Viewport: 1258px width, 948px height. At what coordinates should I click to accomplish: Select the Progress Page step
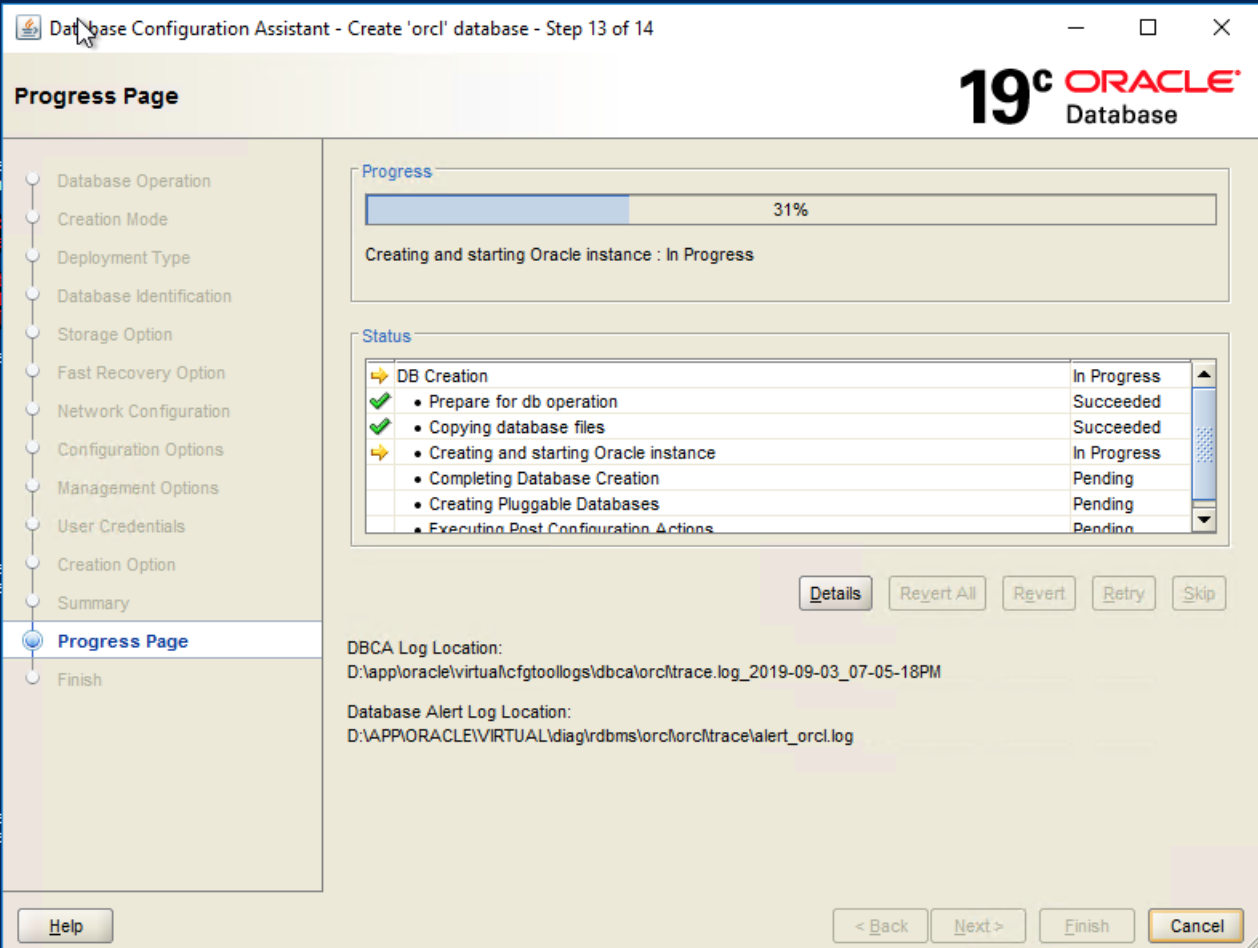point(123,641)
